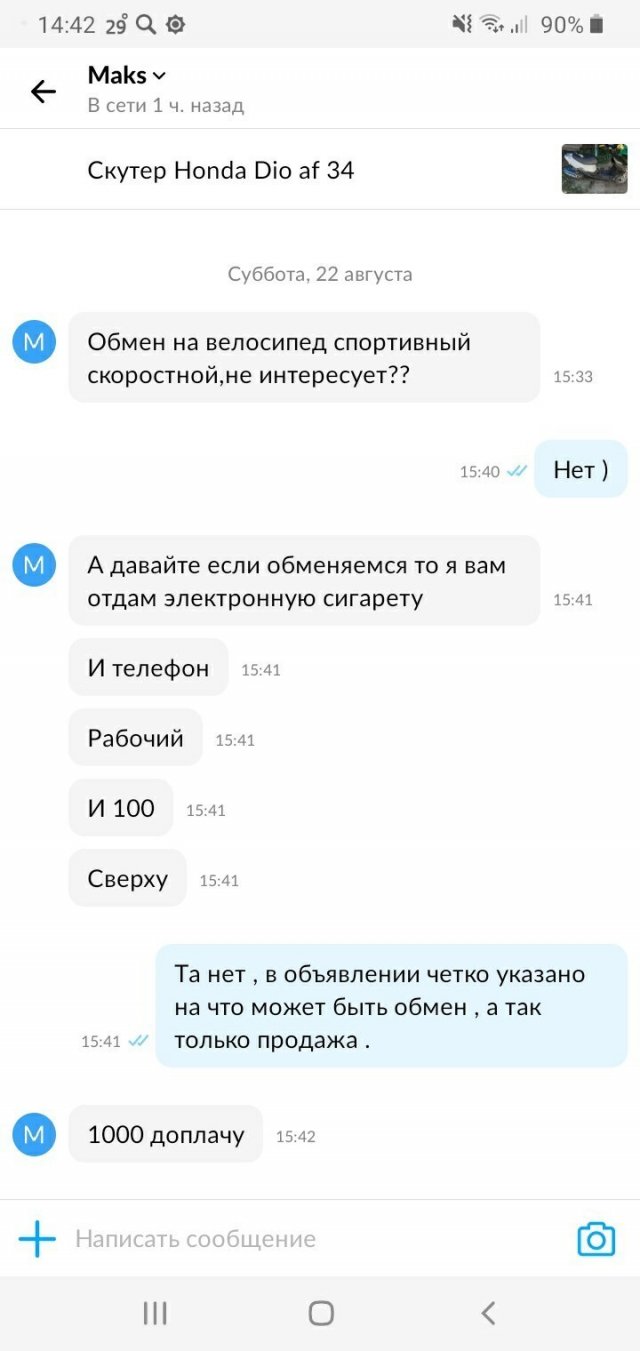
Task: Select the И телефон message
Action: click(x=148, y=668)
